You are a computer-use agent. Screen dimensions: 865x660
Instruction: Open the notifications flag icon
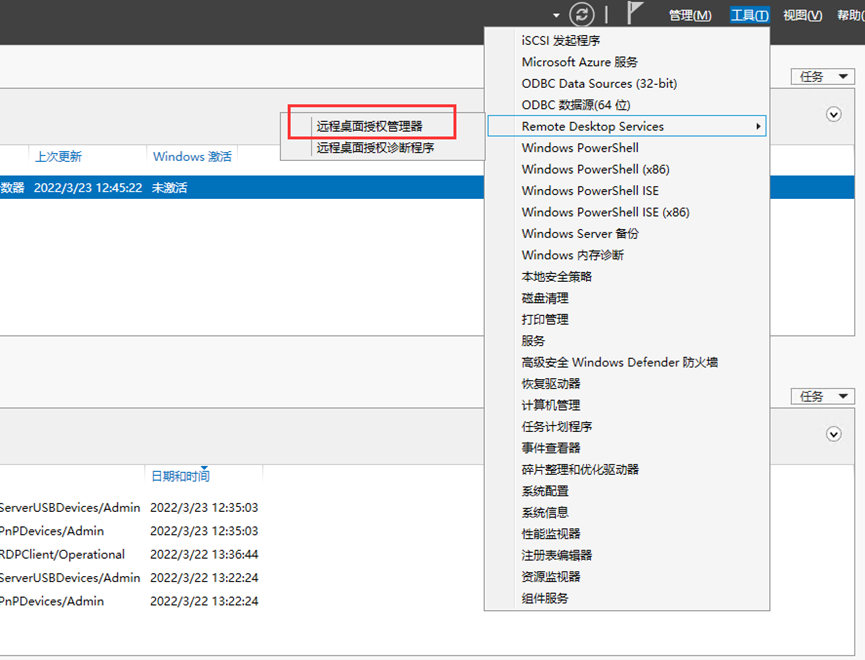click(x=635, y=13)
